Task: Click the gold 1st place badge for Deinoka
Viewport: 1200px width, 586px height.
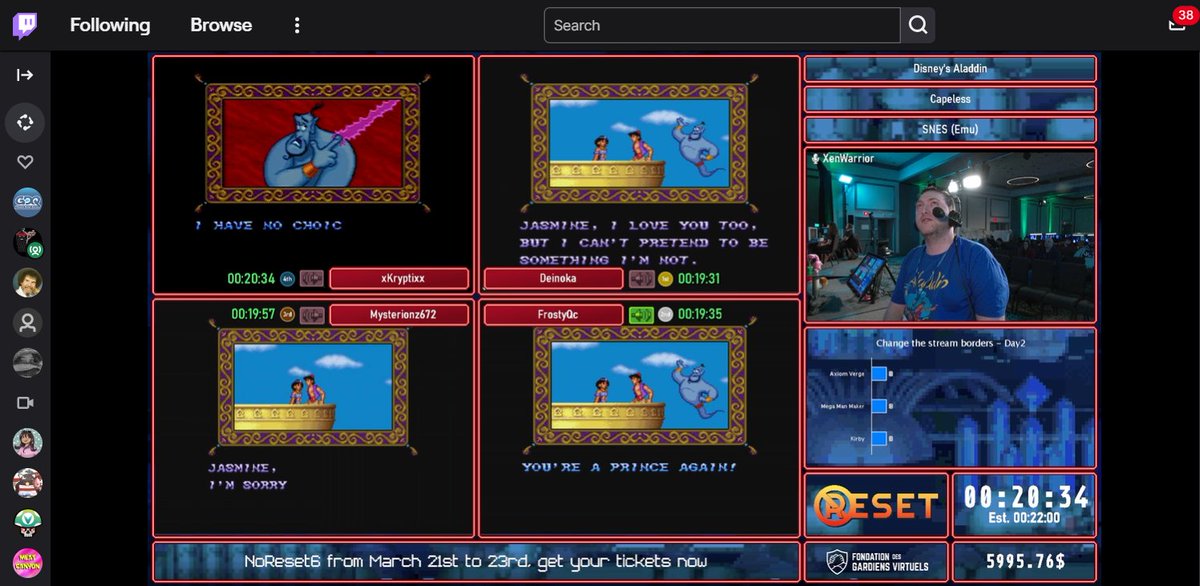Action: click(665, 279)
